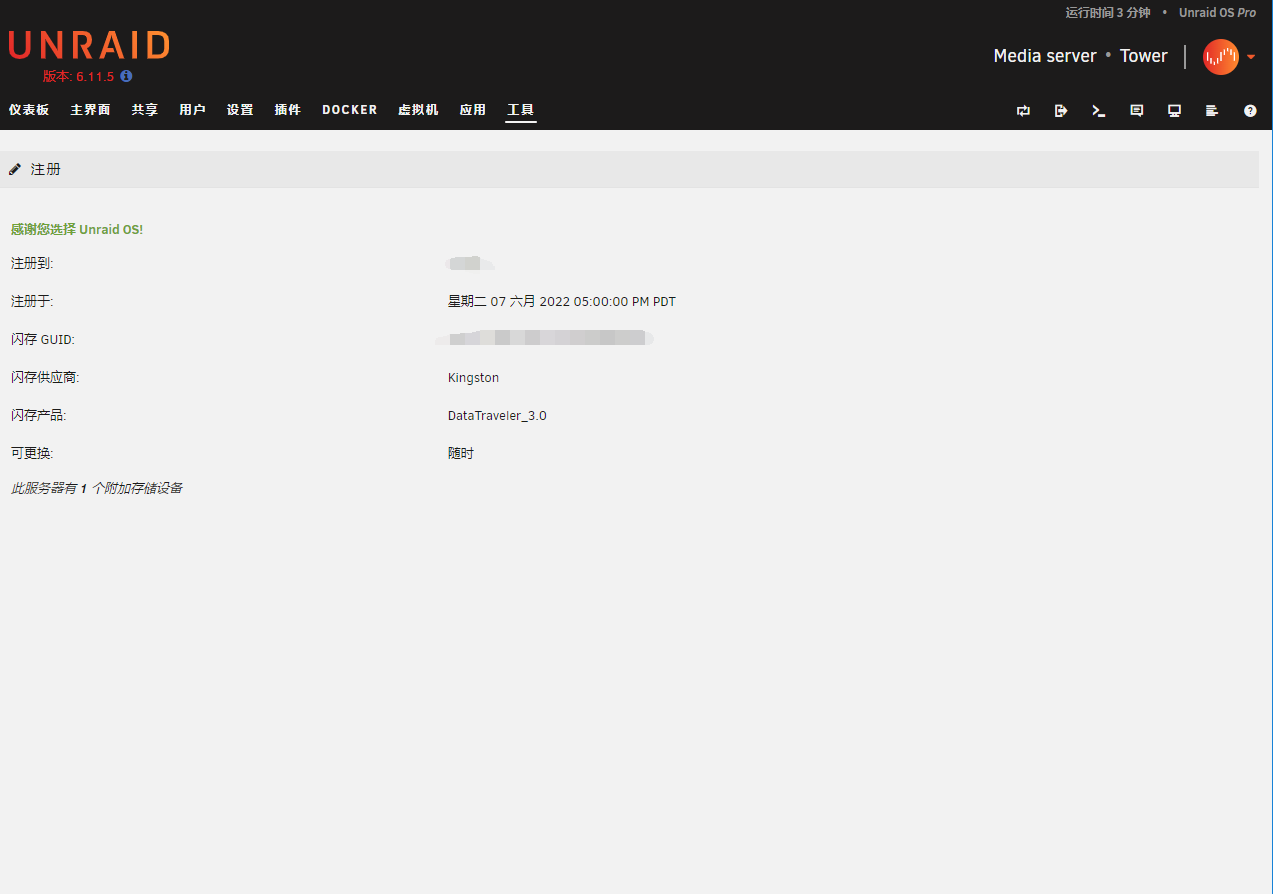Click the UNRAID logo

89,45
